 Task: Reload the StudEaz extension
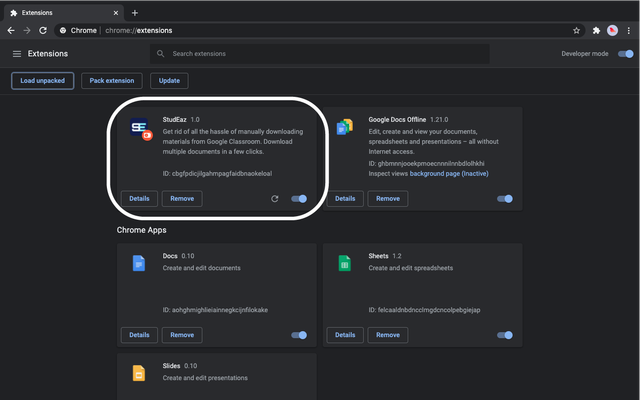[x=275, y=199]
